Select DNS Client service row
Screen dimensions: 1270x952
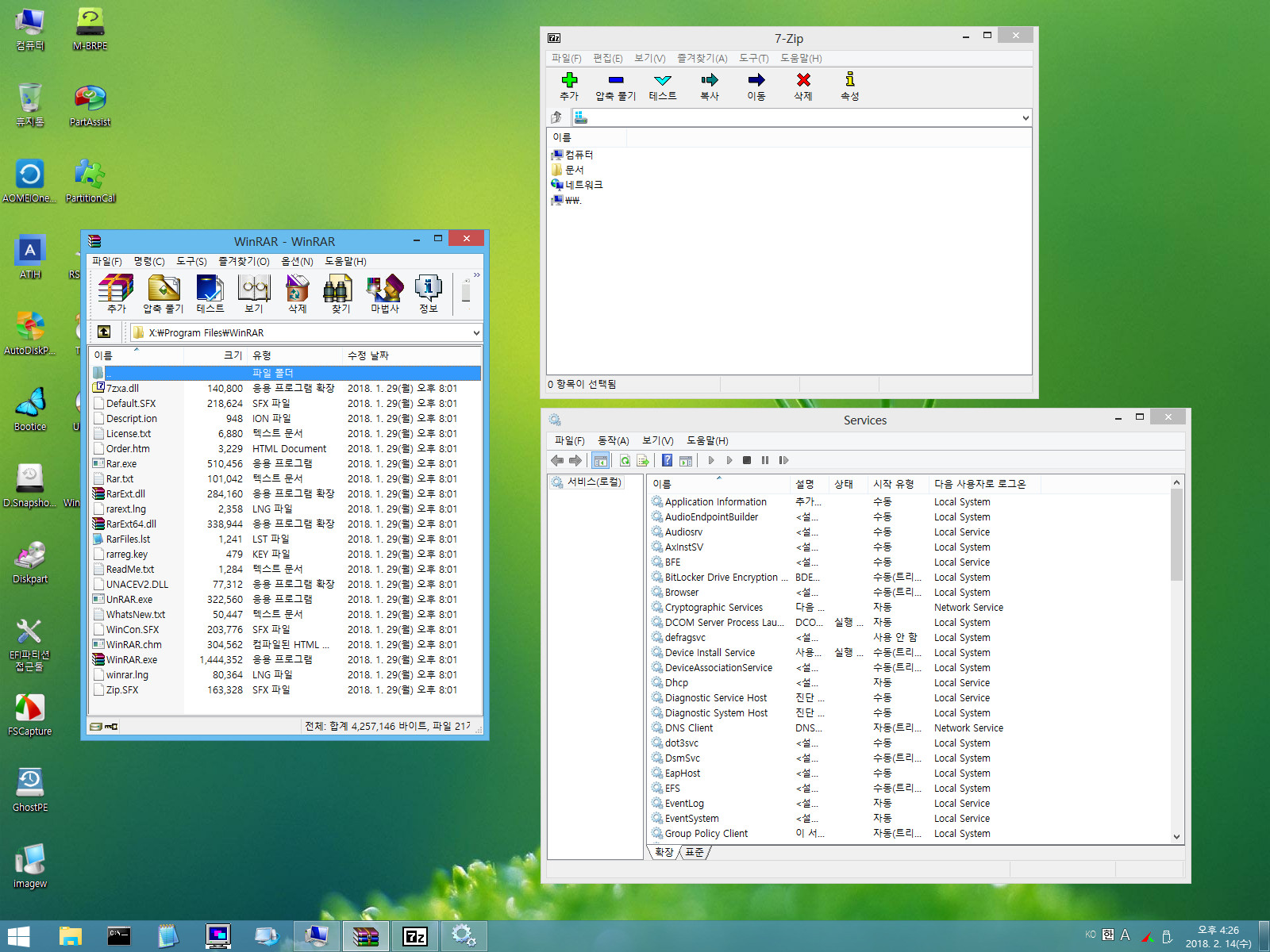point(910,728)
